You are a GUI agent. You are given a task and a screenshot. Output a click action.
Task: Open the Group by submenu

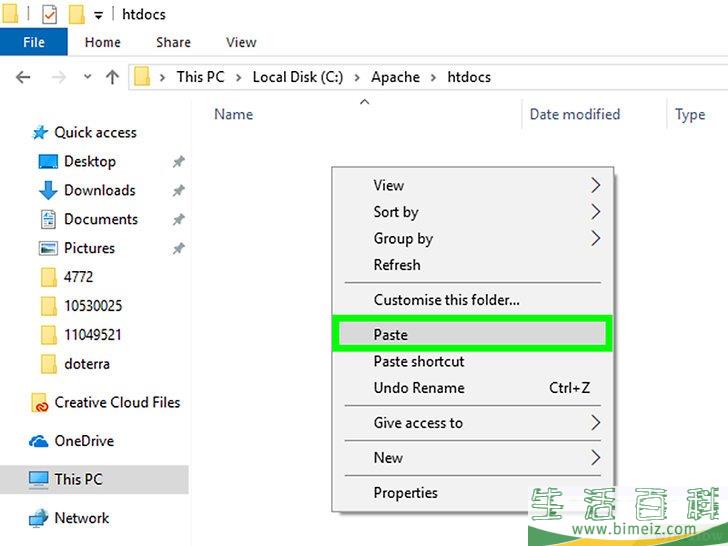(473, 238)
